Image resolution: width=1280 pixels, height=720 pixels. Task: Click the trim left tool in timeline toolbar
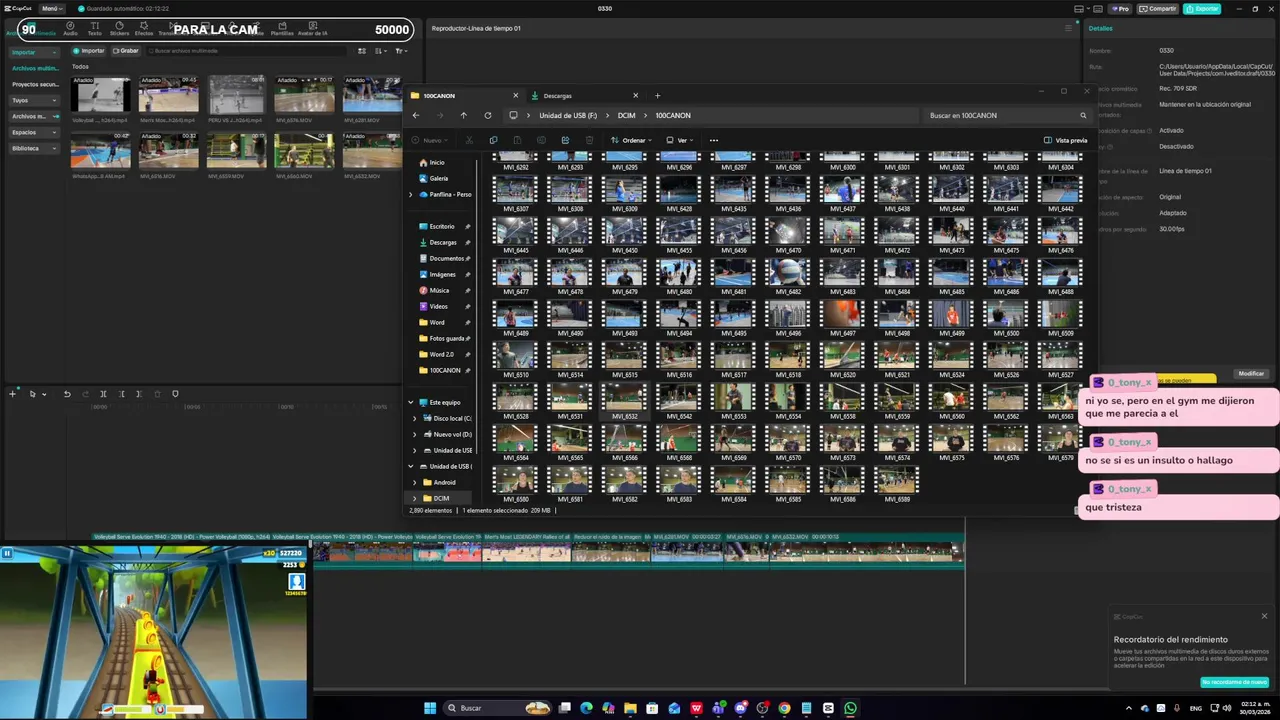(x=121, y=394)
